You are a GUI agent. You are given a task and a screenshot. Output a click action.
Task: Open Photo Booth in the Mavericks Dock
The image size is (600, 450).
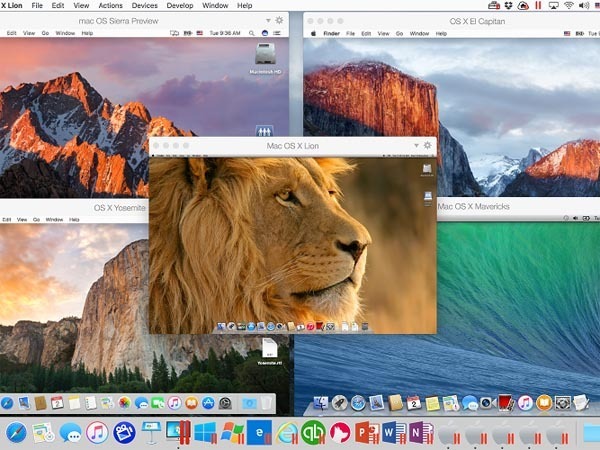coord(506,403)
